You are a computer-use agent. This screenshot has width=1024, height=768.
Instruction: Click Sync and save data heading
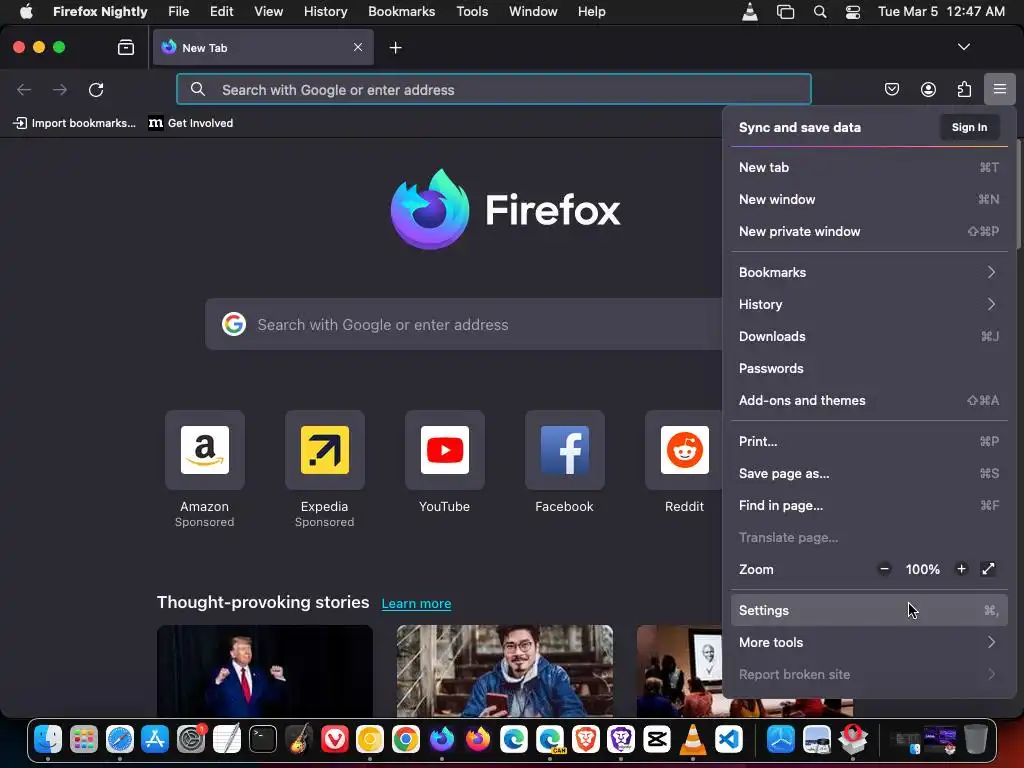[x=799, y=127]
